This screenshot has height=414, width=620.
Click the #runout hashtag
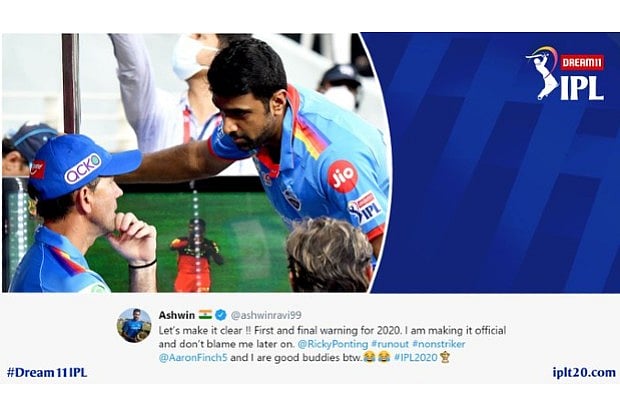click(x=390, y=344)
